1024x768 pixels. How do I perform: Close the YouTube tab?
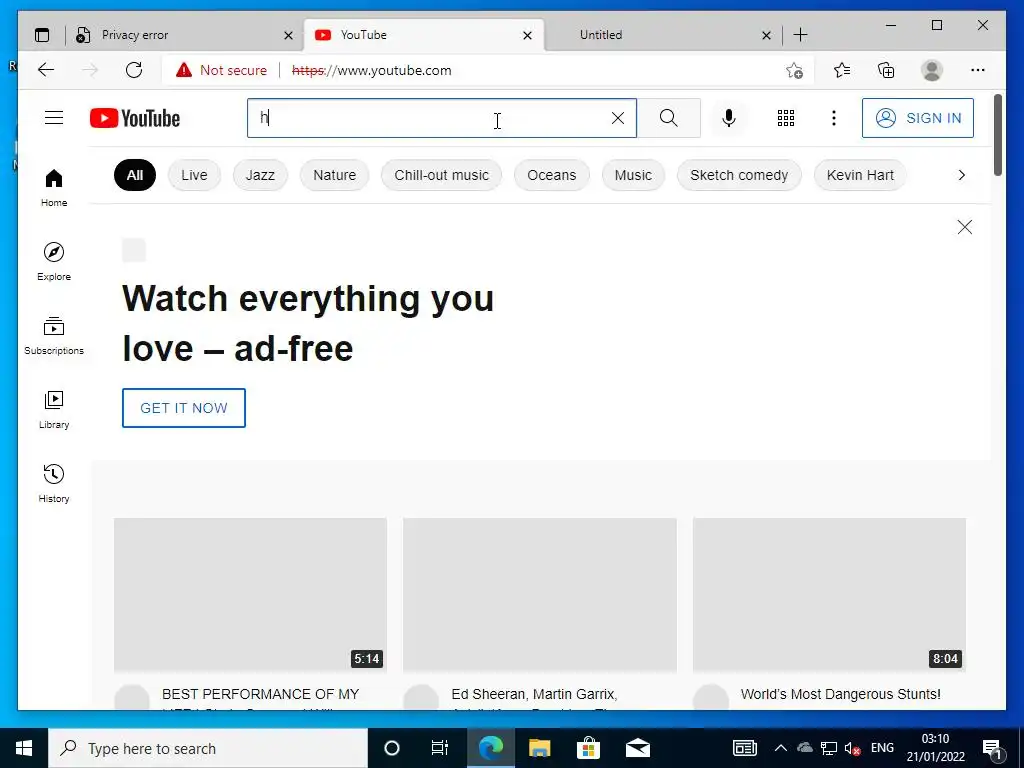[x=527, y=35]
